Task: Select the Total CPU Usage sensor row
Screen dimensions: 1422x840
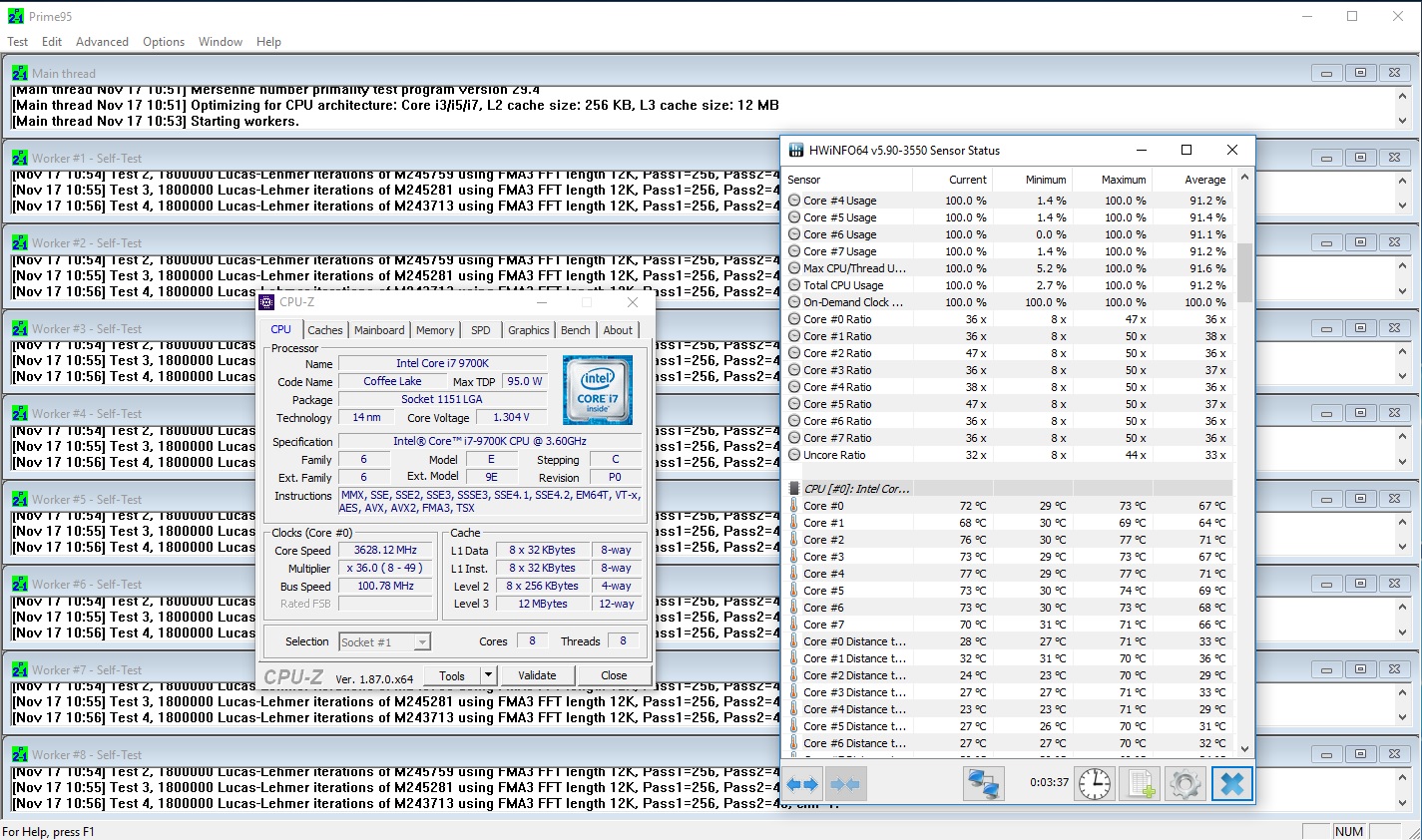Action: pos(1008,285)
